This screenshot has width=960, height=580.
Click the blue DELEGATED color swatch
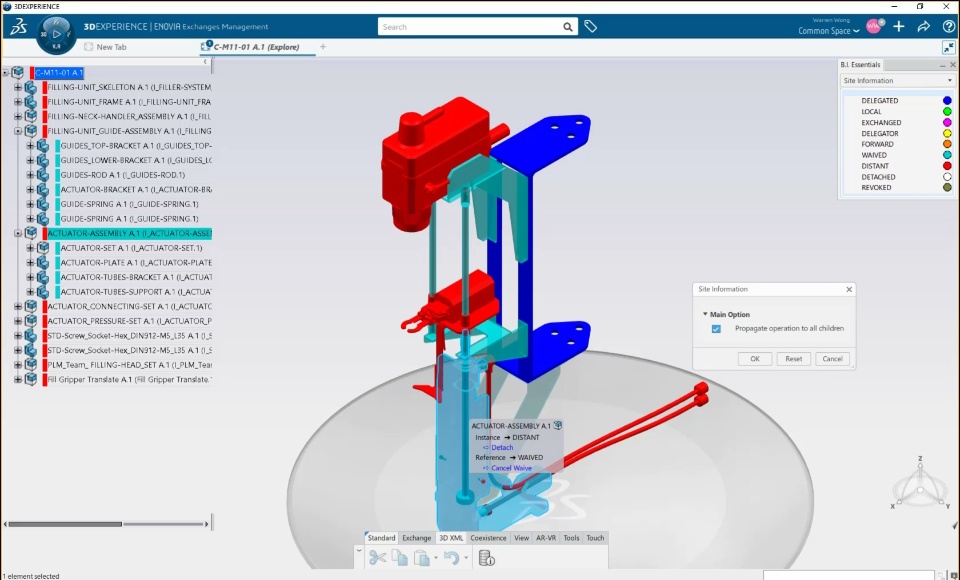pyautogui.click(x=947, y=100)
